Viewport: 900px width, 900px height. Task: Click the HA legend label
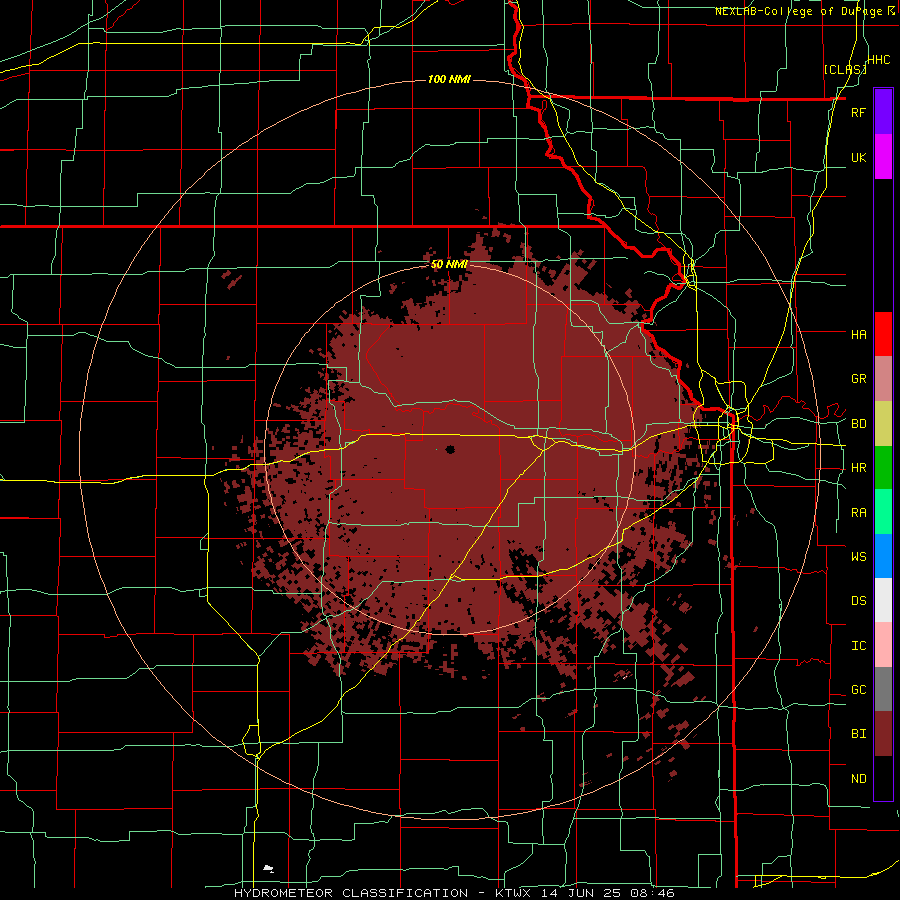coord(858,334)
